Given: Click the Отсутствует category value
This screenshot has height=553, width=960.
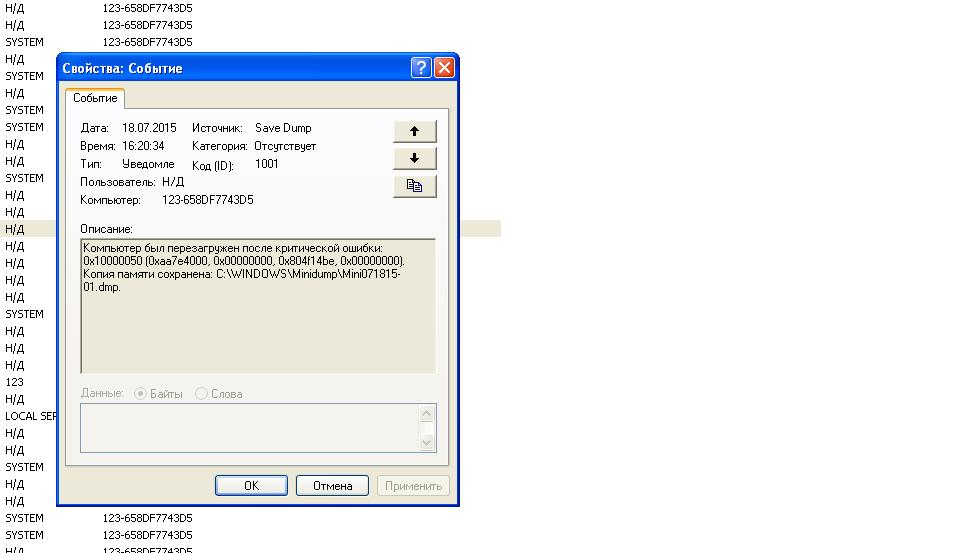Looking at the screenshot, I should (x=285, y=146).
